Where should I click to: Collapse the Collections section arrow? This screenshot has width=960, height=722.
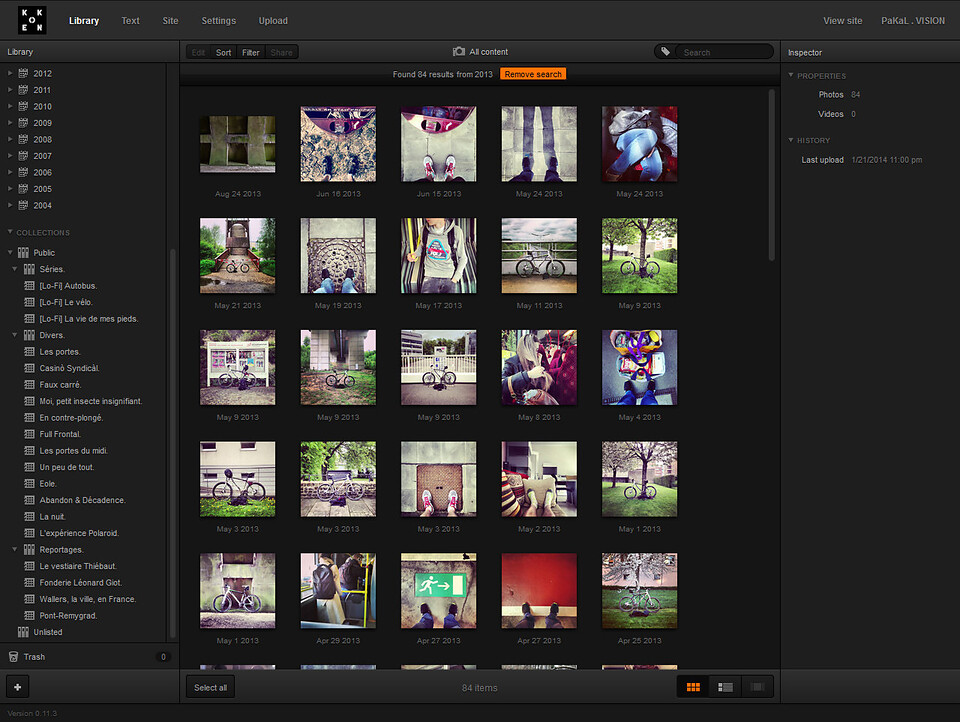click(x=10, y=232)
